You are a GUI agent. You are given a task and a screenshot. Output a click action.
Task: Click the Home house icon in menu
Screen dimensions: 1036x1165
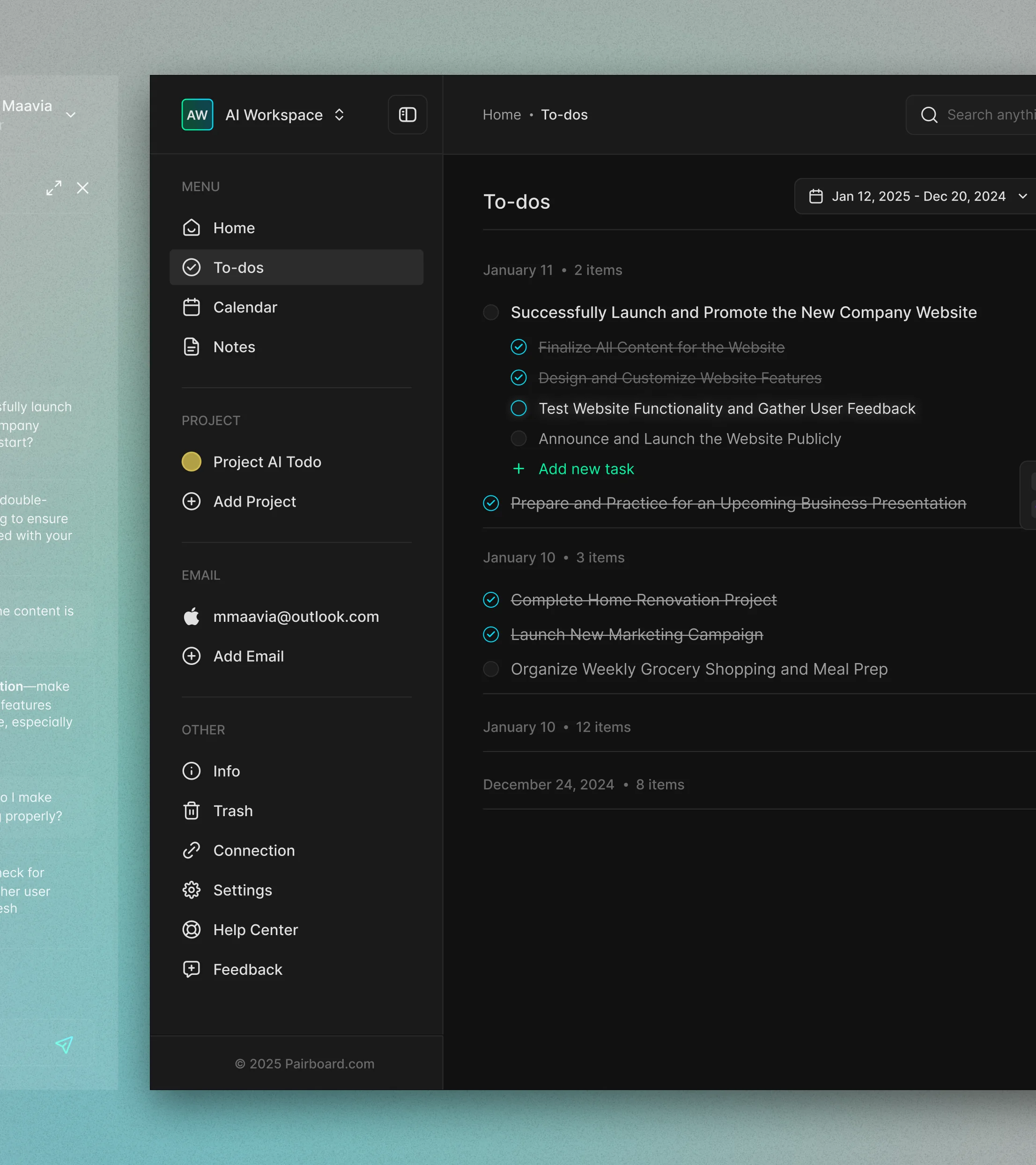point(192,228)
